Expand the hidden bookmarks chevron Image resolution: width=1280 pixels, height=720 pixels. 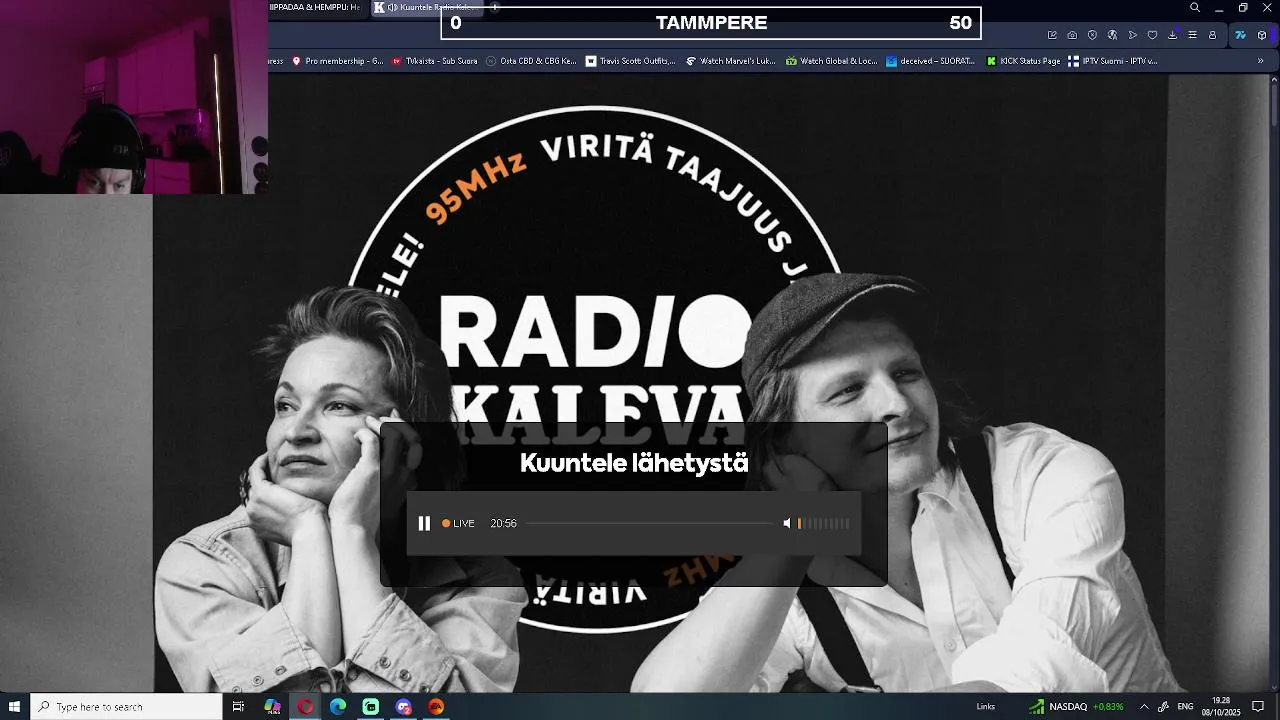click(x=1260, y=61)
